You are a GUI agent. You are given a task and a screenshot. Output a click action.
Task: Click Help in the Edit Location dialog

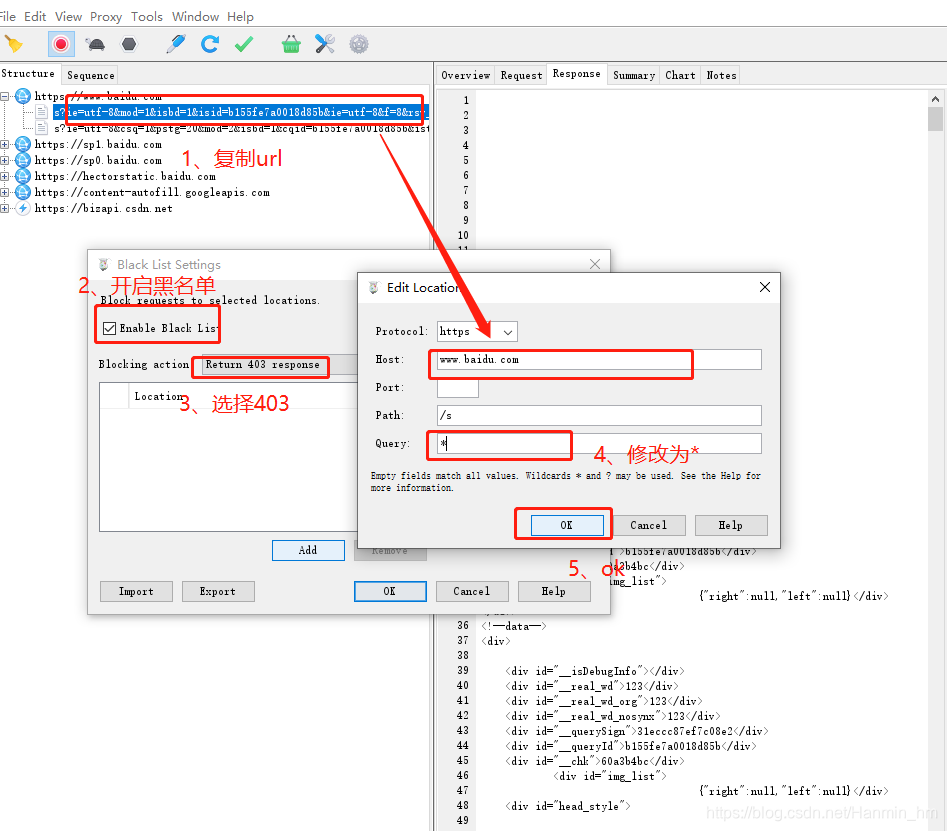pyautogui.click(x=731, y=525)
